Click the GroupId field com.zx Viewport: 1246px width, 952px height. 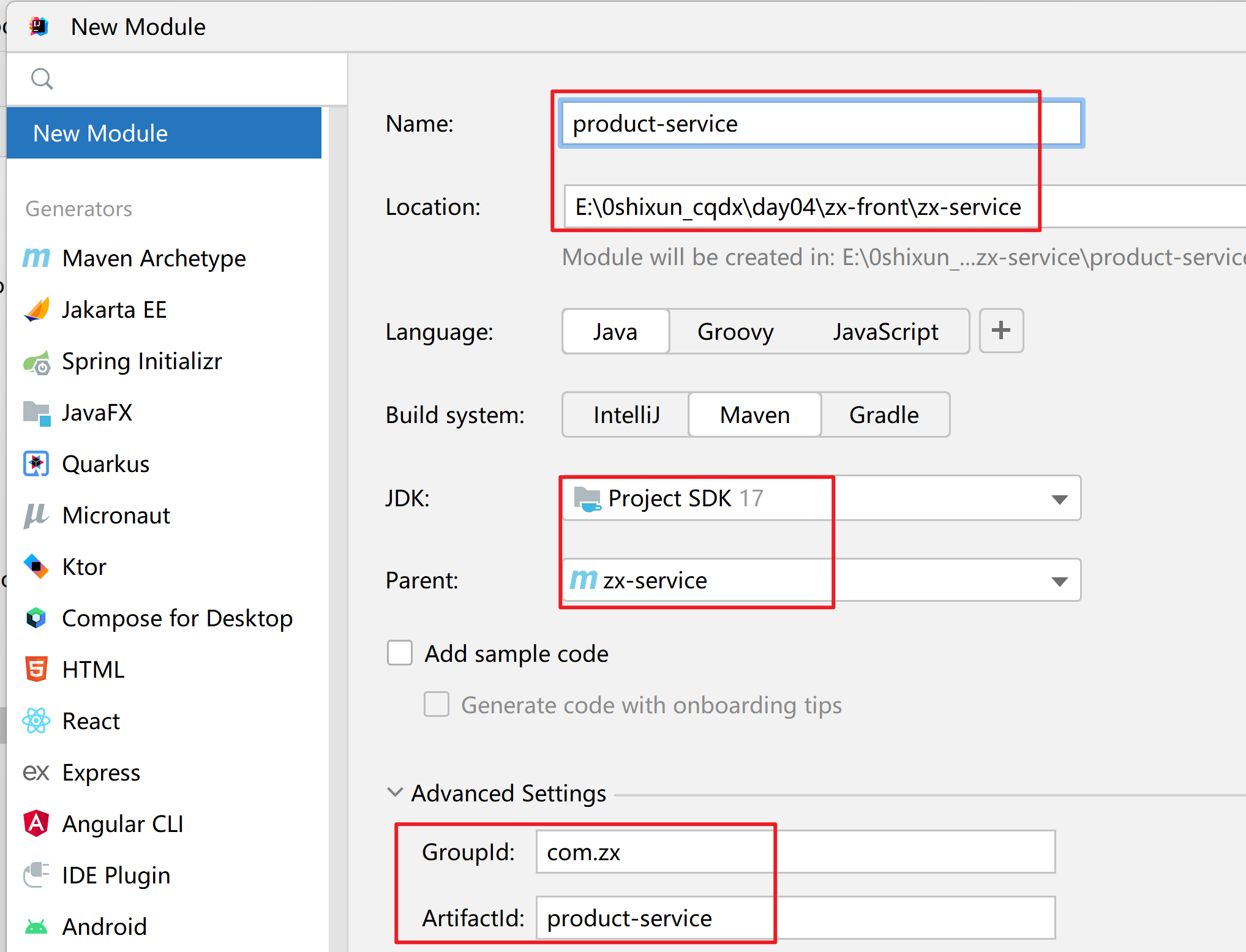[x=796, y=852]
